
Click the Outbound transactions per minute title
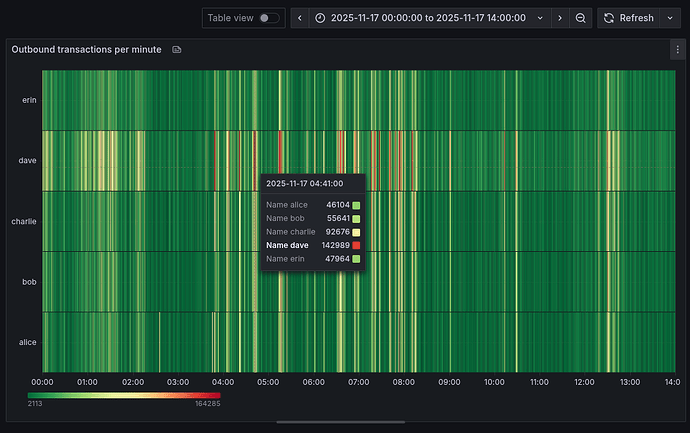pos(86,49)
